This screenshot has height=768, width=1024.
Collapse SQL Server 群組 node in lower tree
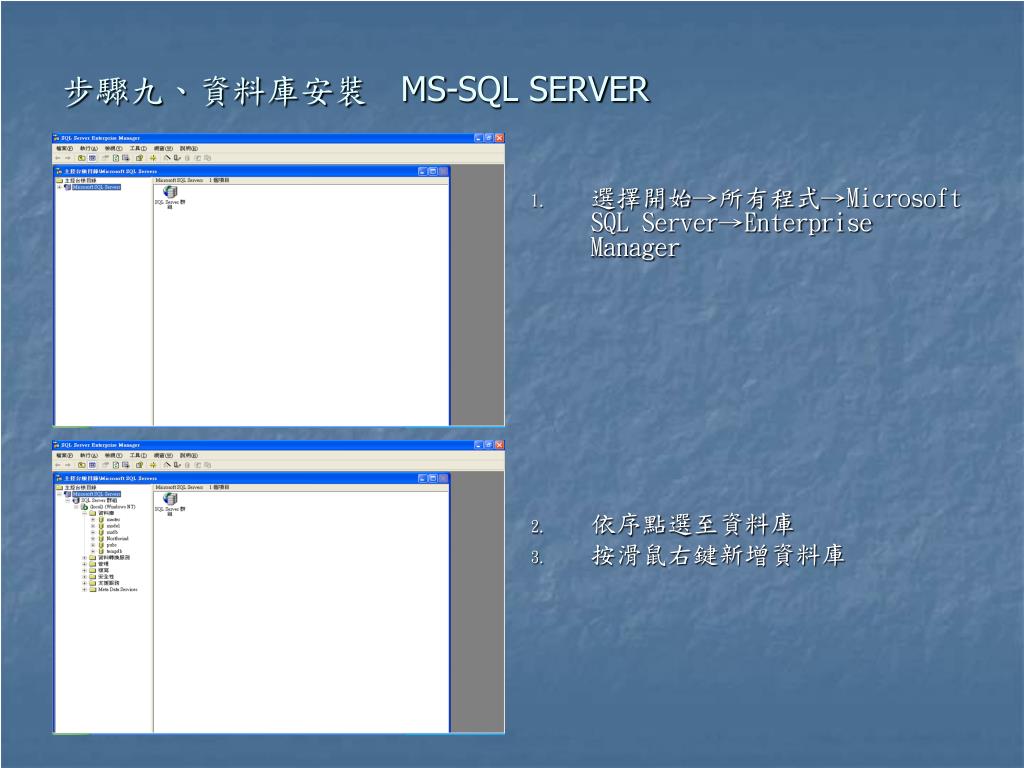point(67,500)
